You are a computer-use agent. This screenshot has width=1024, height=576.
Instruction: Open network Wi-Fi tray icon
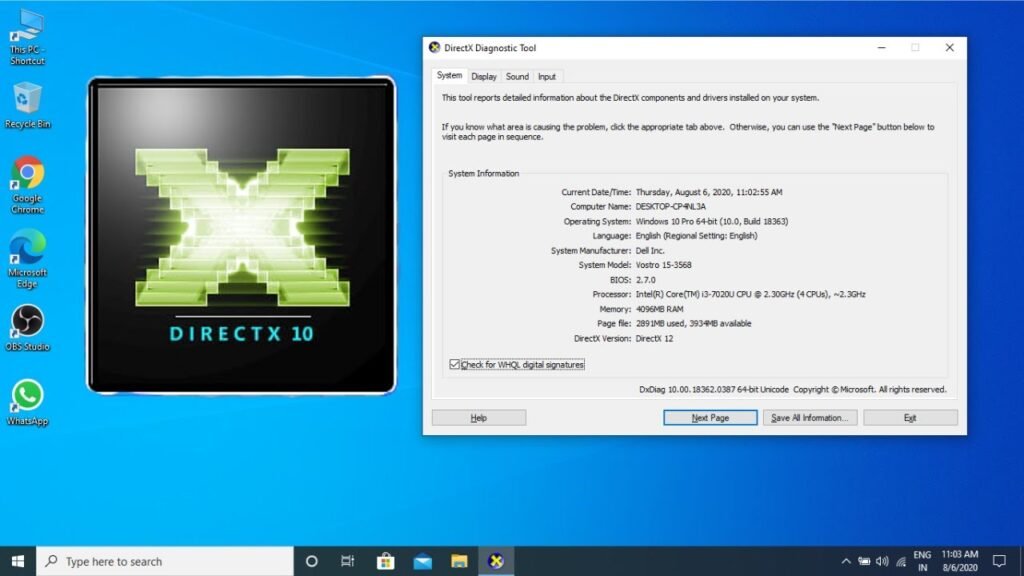pyautogui.click(x=901, y=561)
